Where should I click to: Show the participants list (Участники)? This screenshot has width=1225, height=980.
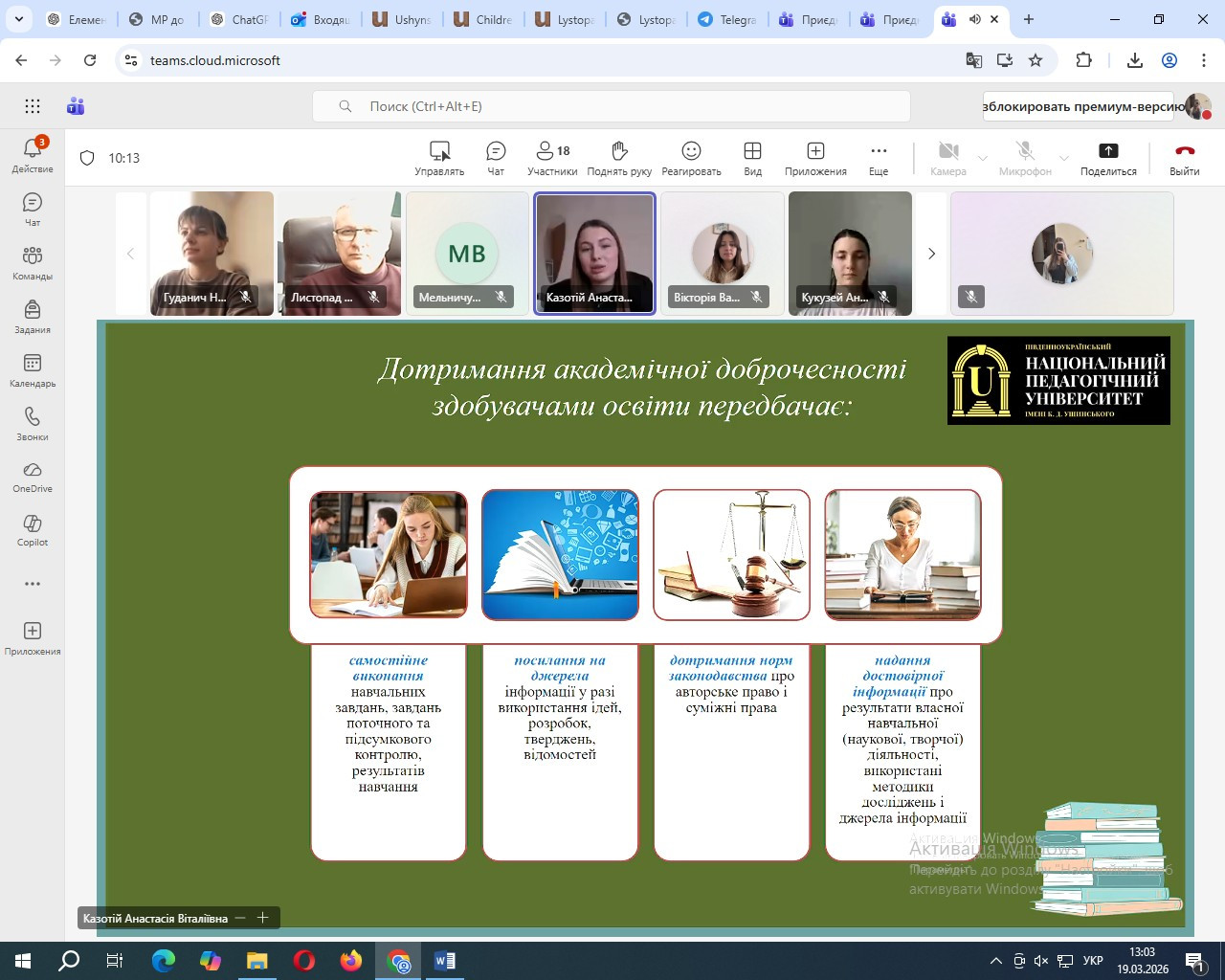552,158
